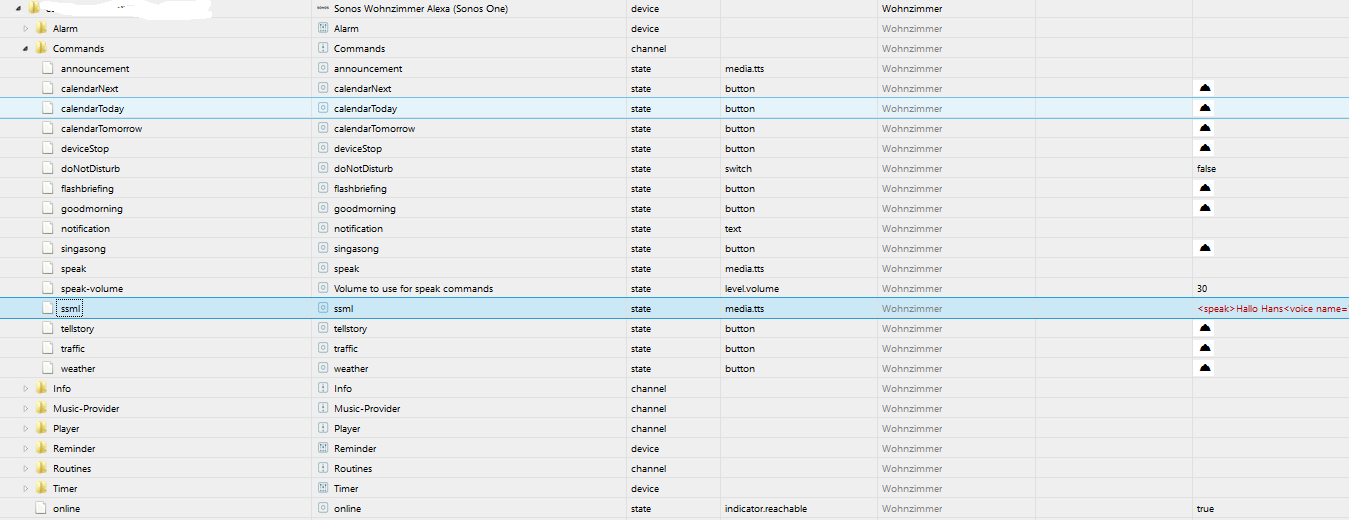Click the Info folder icon
Image resolution: width=1349 pixels, height=520 pixels.
(x=41, y=388)
